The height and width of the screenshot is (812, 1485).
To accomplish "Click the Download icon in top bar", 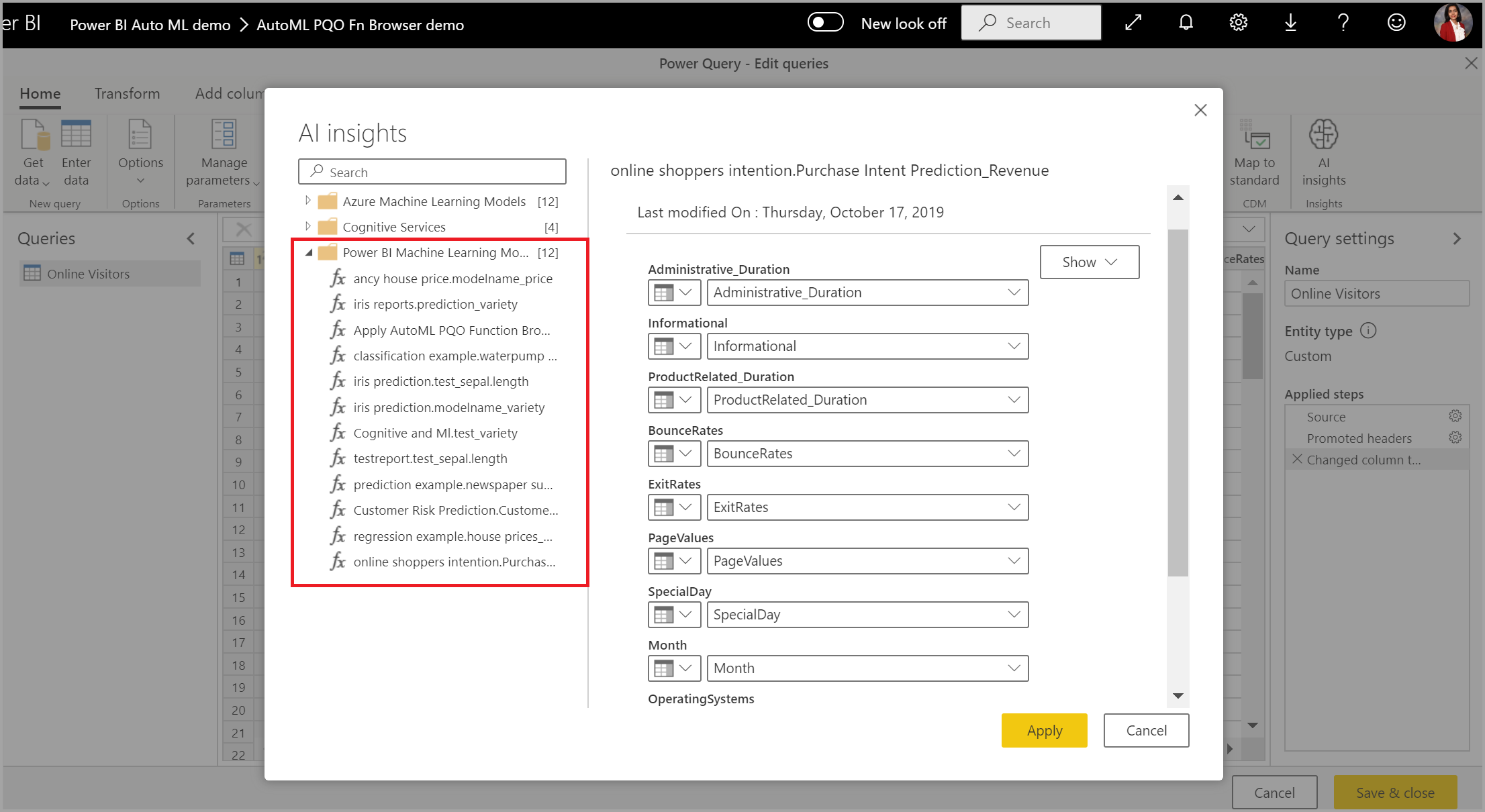I will pyautogui.click(x=1292, y=24).
